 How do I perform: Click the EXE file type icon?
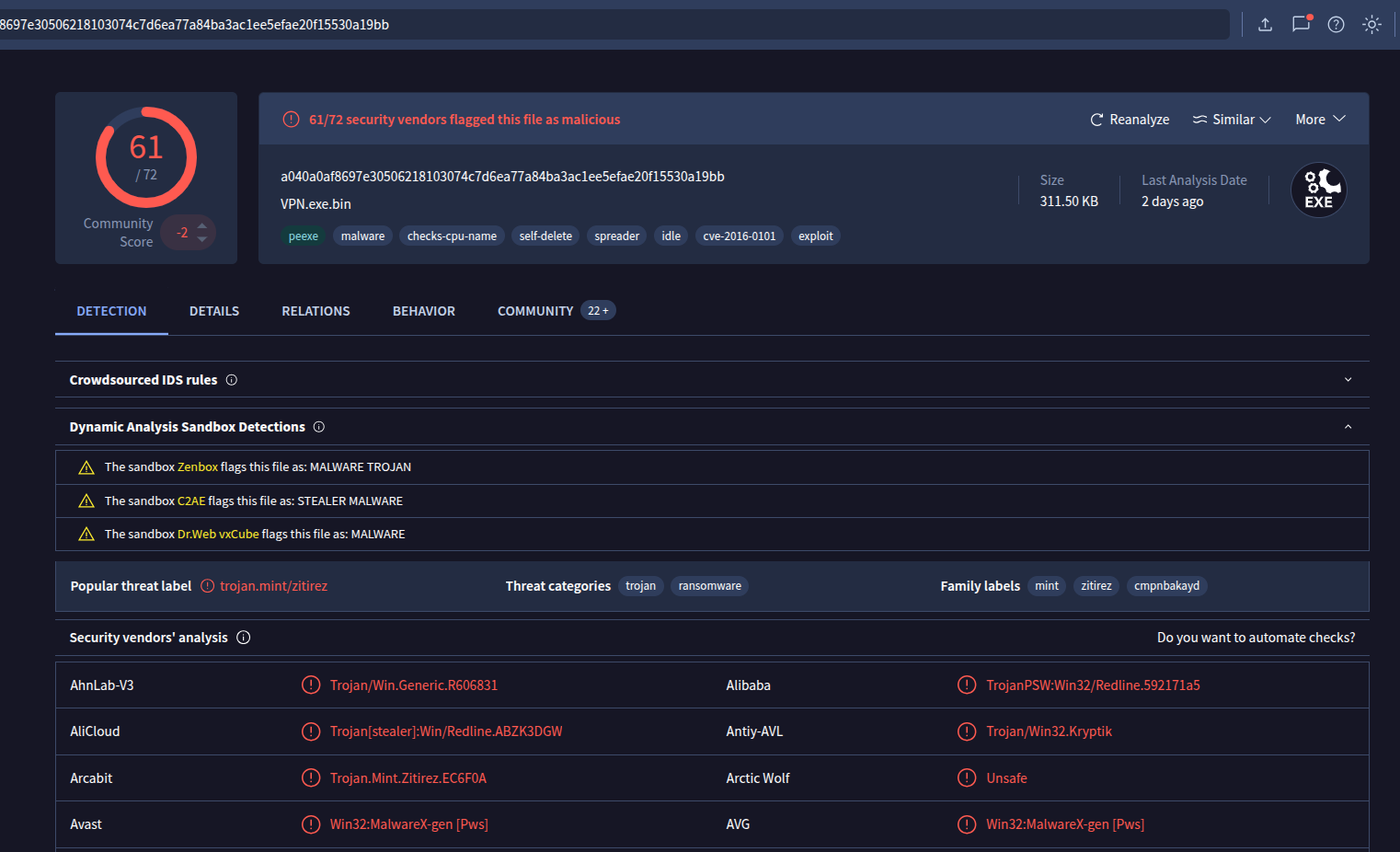coord(1318,190)
